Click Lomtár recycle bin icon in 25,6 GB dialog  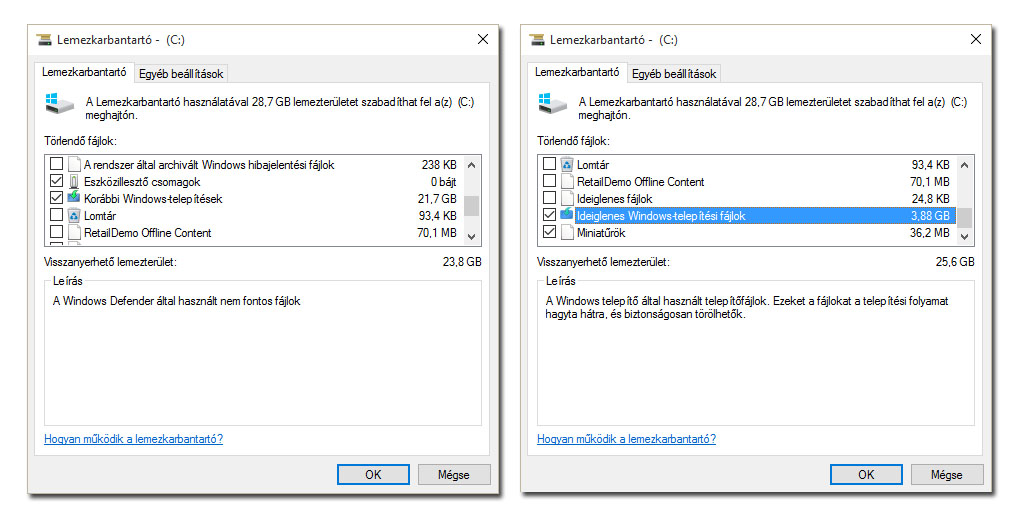click(567, 165)
